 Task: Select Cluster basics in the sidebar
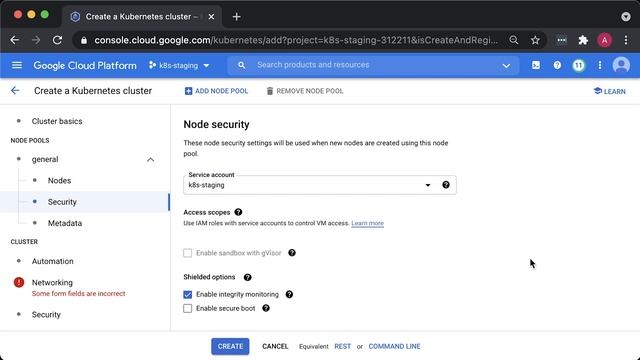(57, 121)
